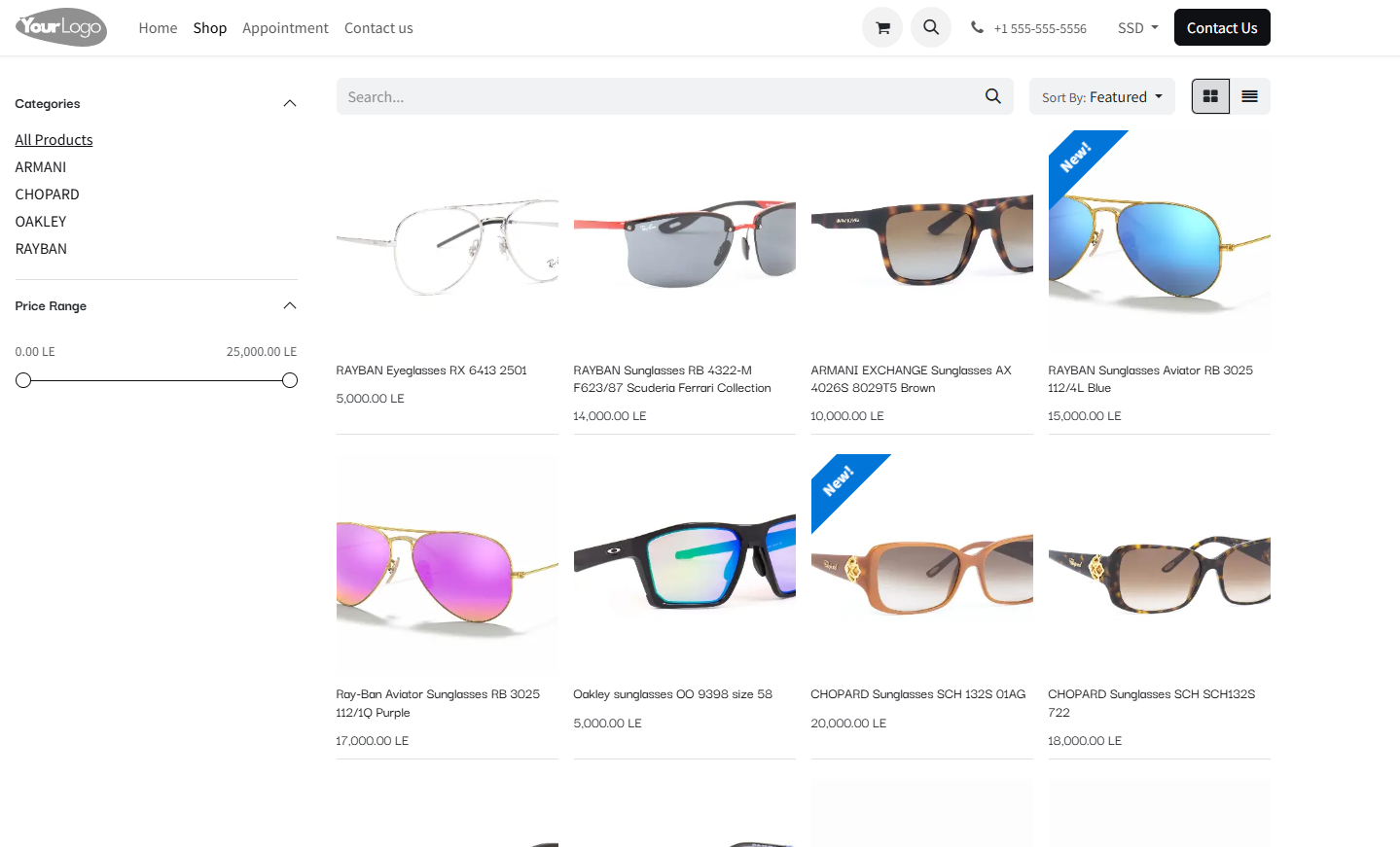The height and width of the screenshot is (847, 1400).
Task: Click the header search magnifier icon
Action: [931, 27]
